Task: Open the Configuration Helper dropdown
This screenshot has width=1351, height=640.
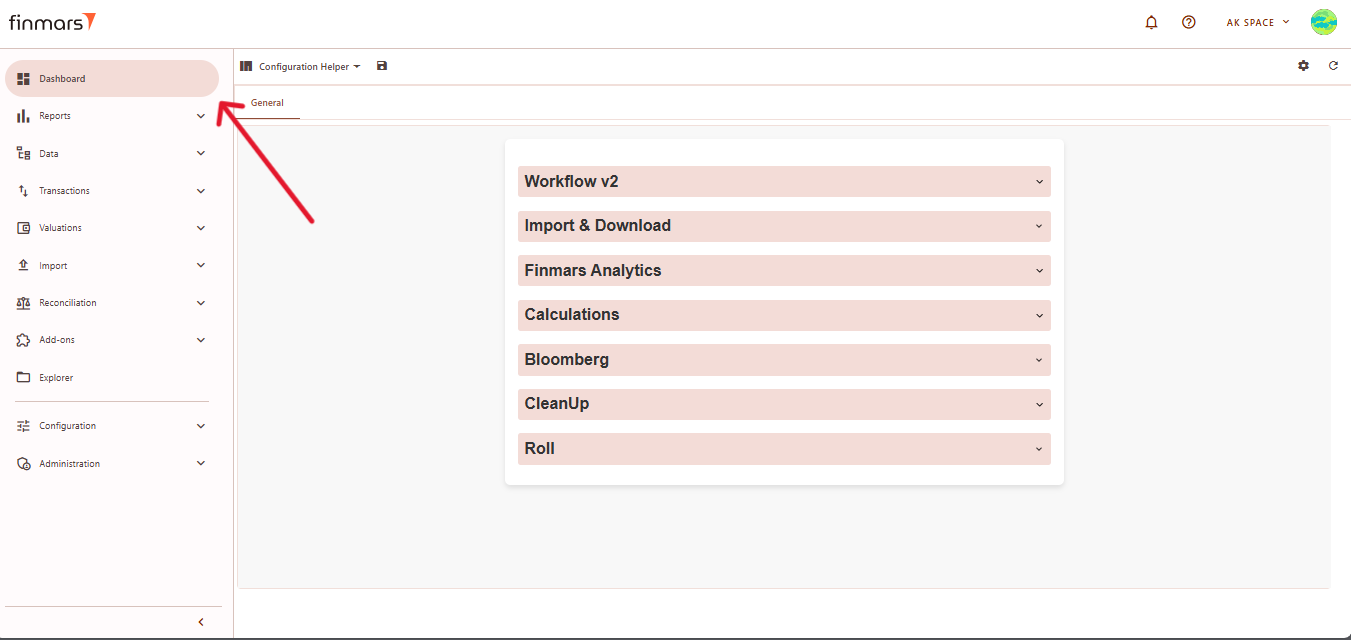Action: pos(308,67)
